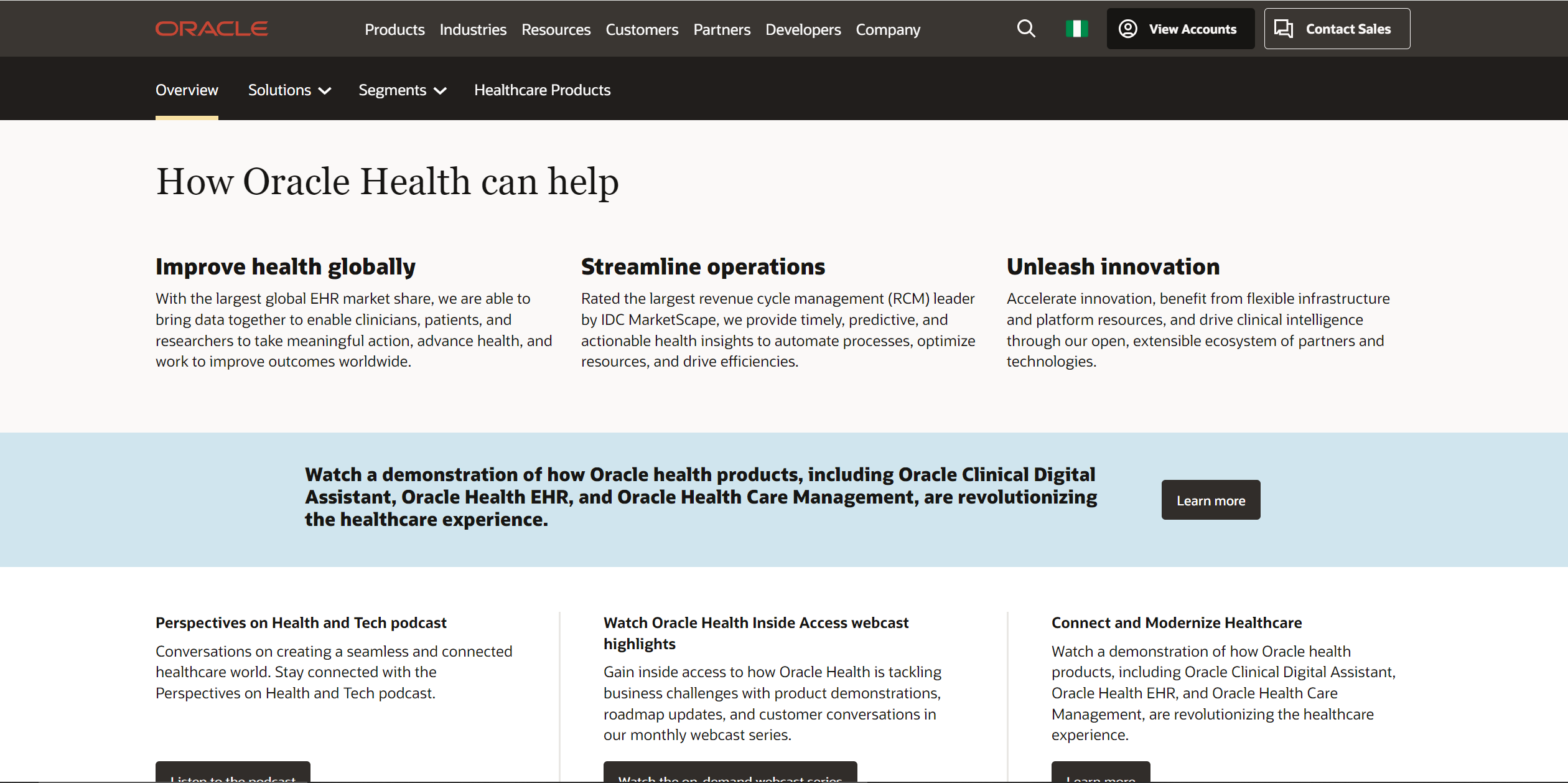Click Contact Sales button
1568x783 pixels.
click(x=1337, y=29)
